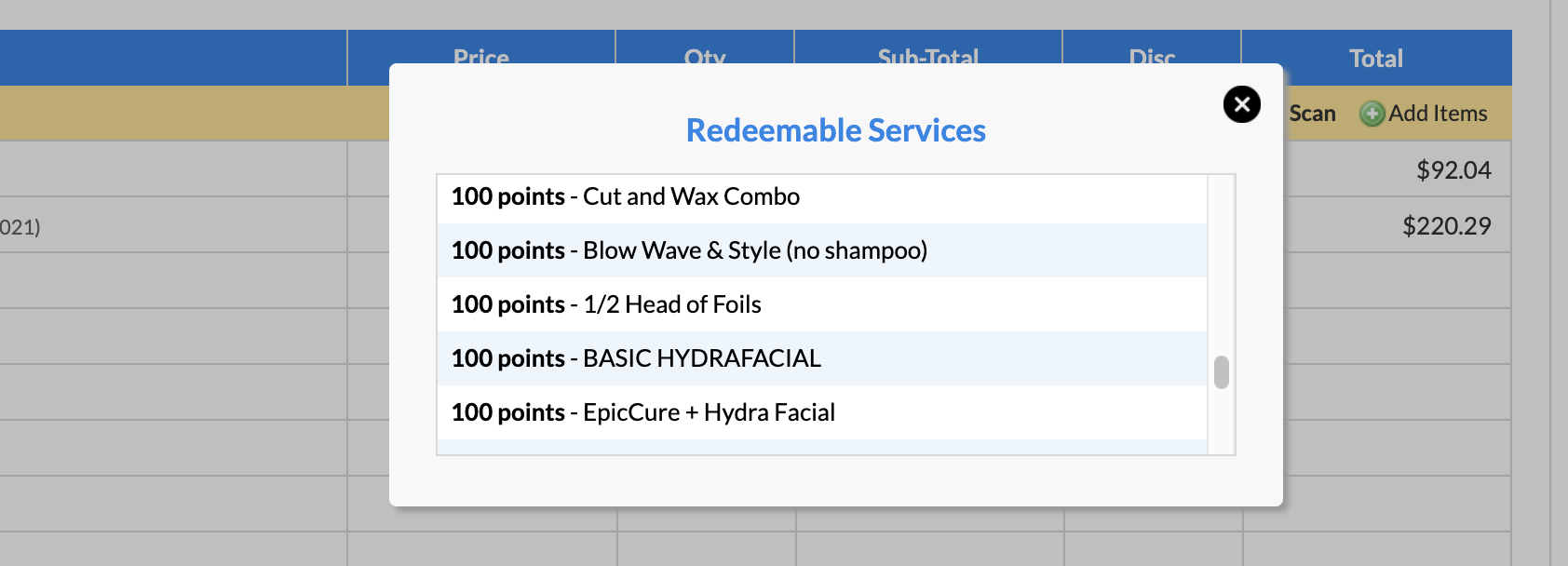Screen dimensions: 1568x566
Task: Click the Sub-Total column header
Action: coord(928,58)
